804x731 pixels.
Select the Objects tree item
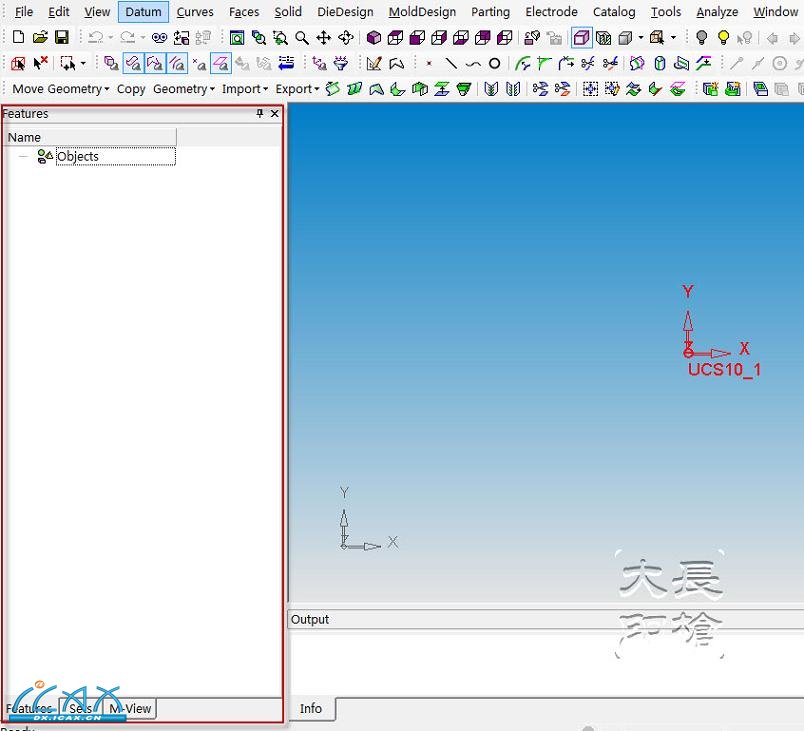(x=78, y=156)
